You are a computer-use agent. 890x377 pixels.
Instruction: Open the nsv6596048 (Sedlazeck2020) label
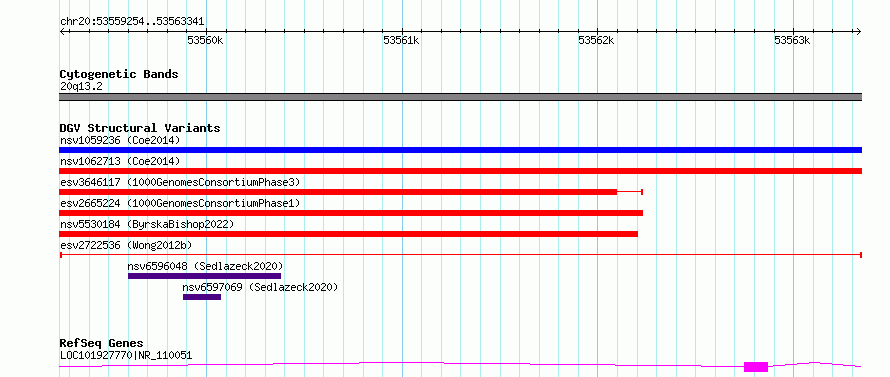coord(205,266)
